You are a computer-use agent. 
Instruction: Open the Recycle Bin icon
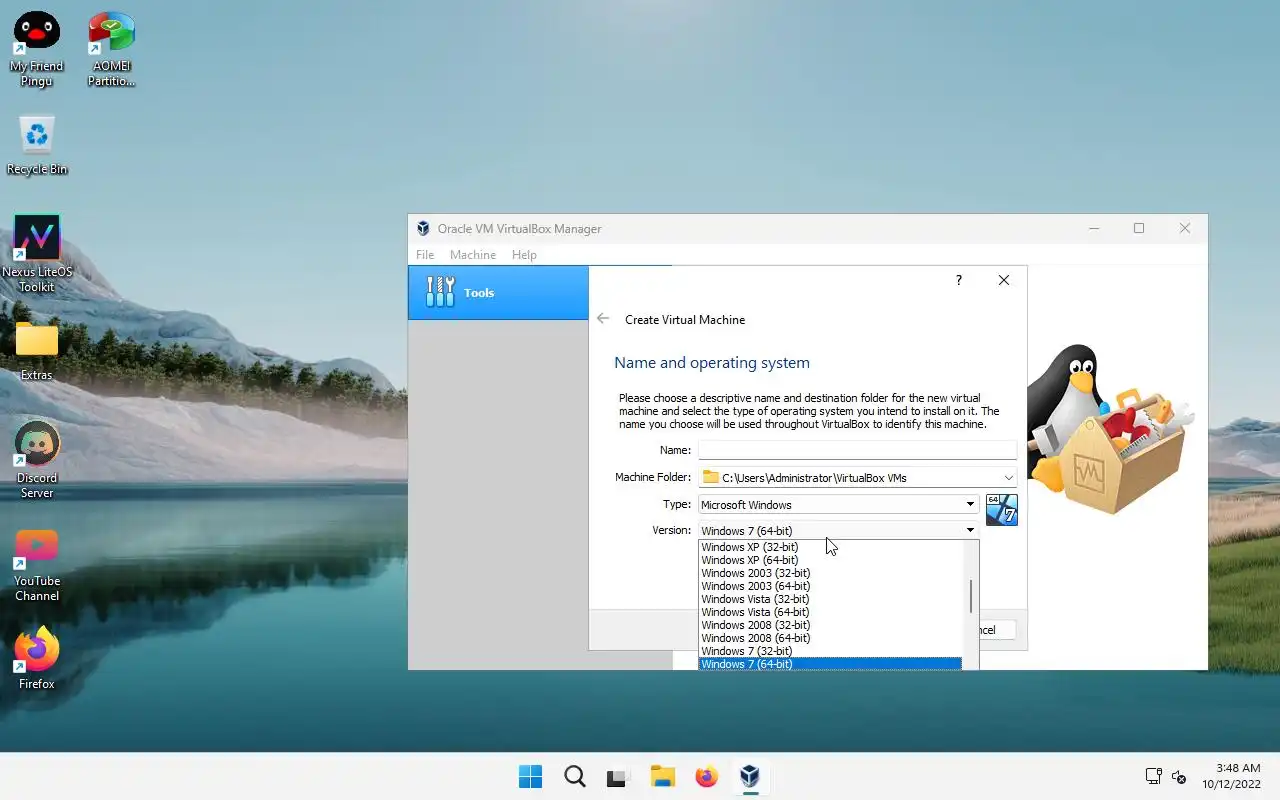coord(37,145)
